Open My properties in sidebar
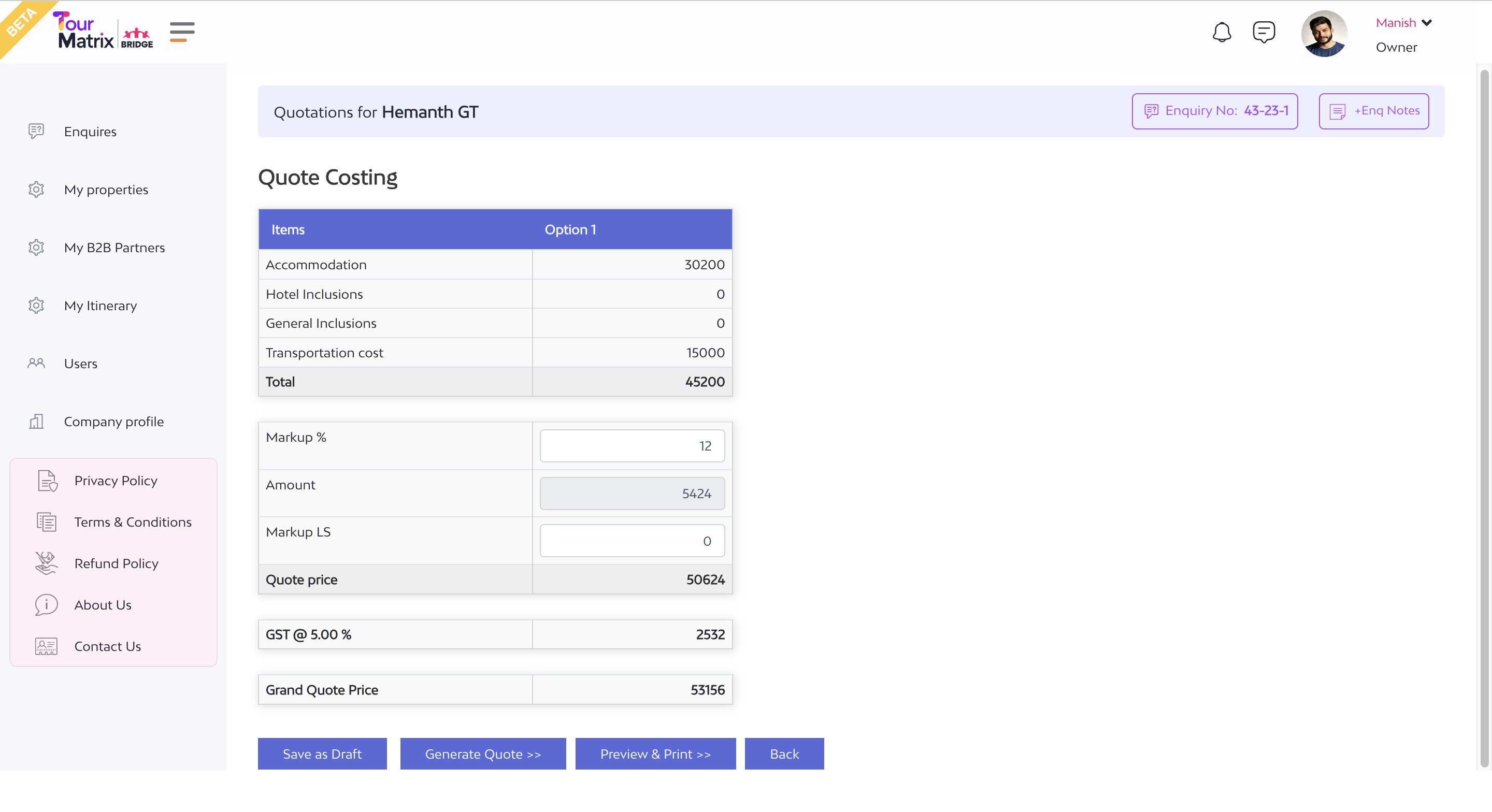The image size is (1492, 812). (x=106, y=190)
